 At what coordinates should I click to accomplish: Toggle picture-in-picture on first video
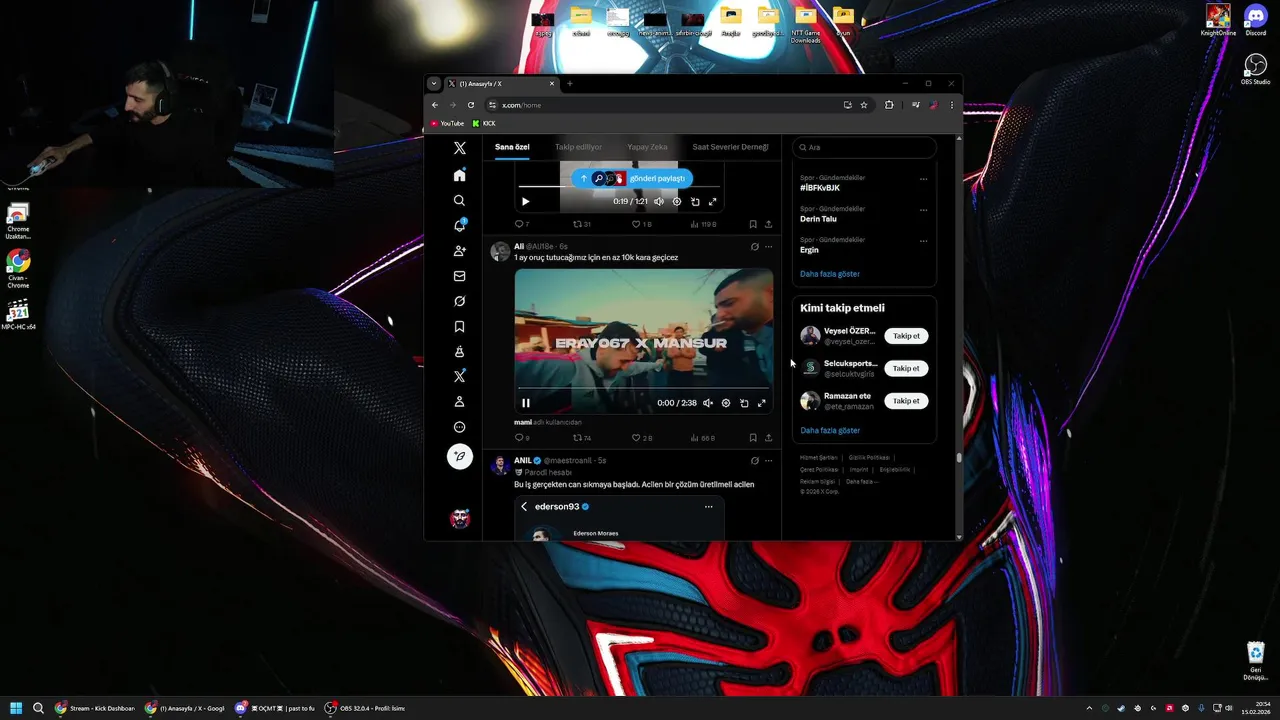695,201
